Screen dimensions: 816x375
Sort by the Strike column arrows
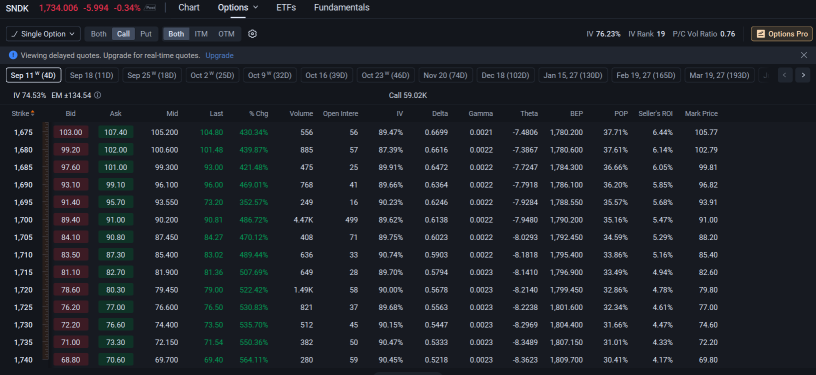33,113
